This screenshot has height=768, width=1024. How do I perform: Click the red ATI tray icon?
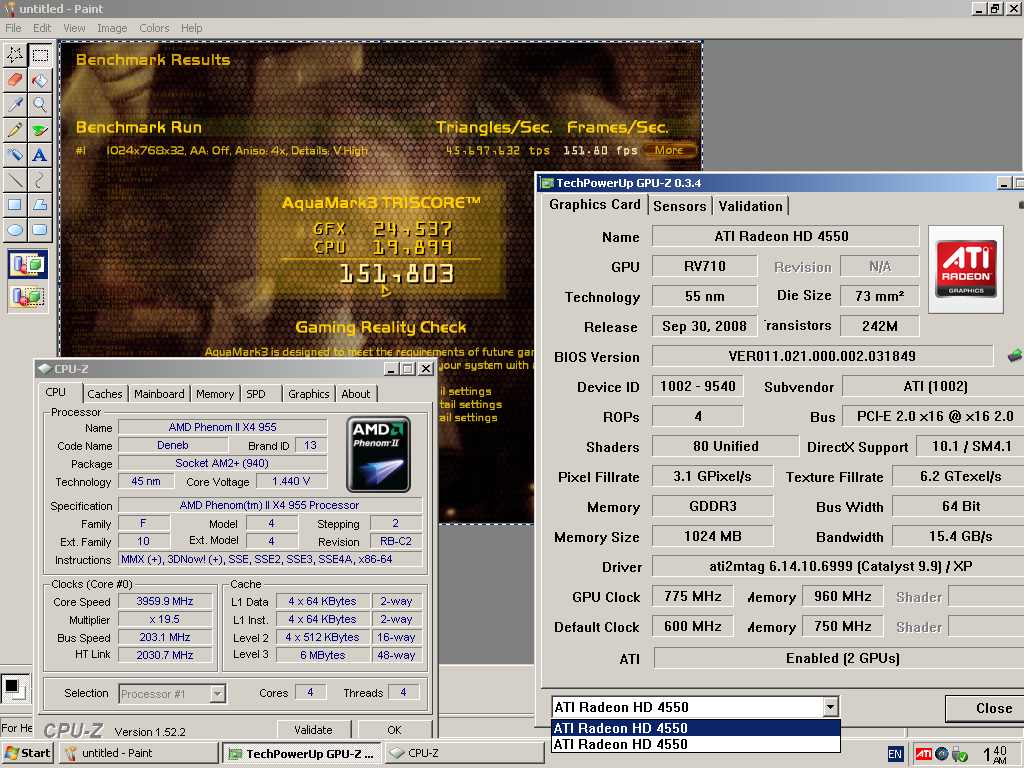click(923, 754)
